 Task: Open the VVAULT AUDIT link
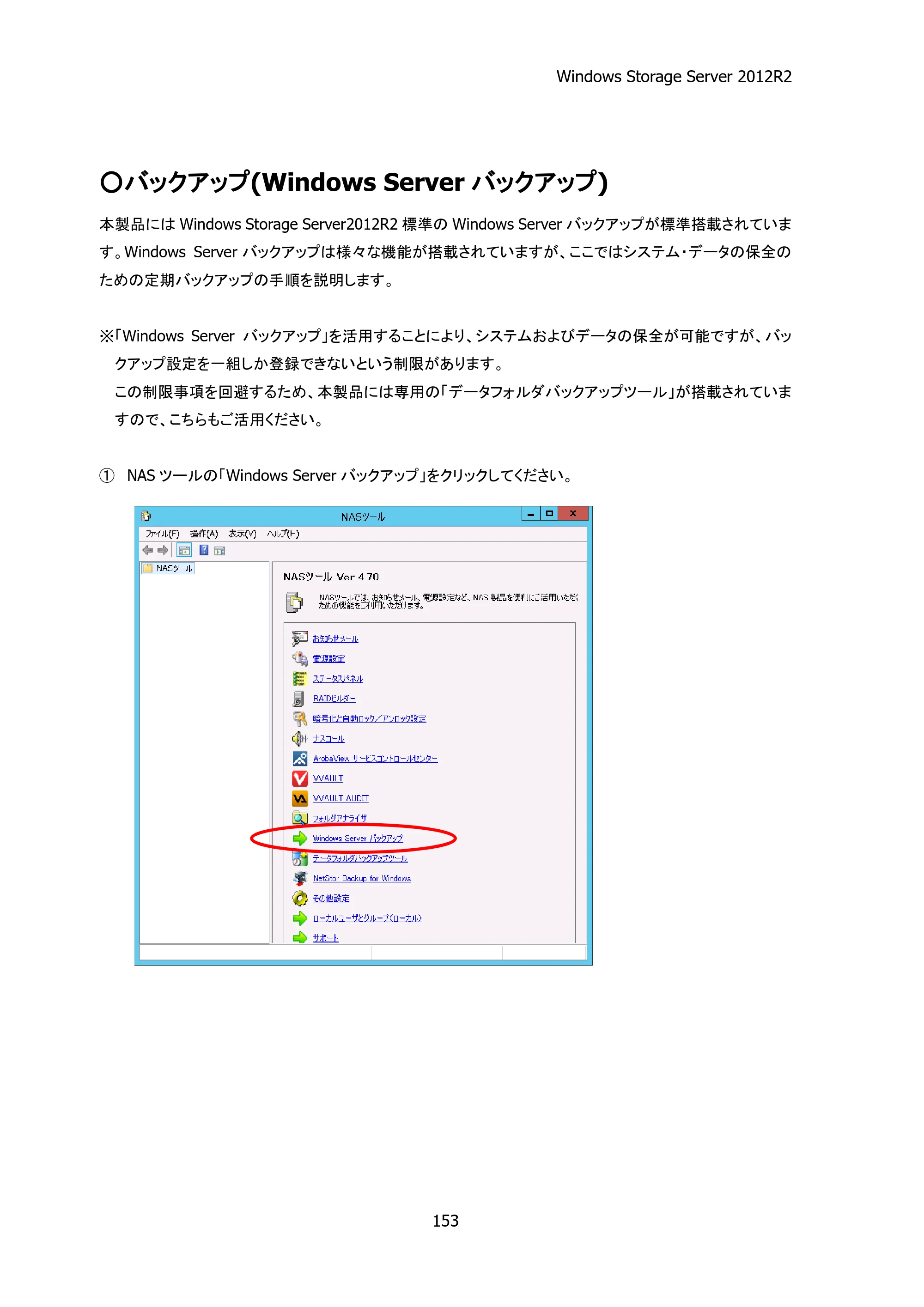point(340,798)
